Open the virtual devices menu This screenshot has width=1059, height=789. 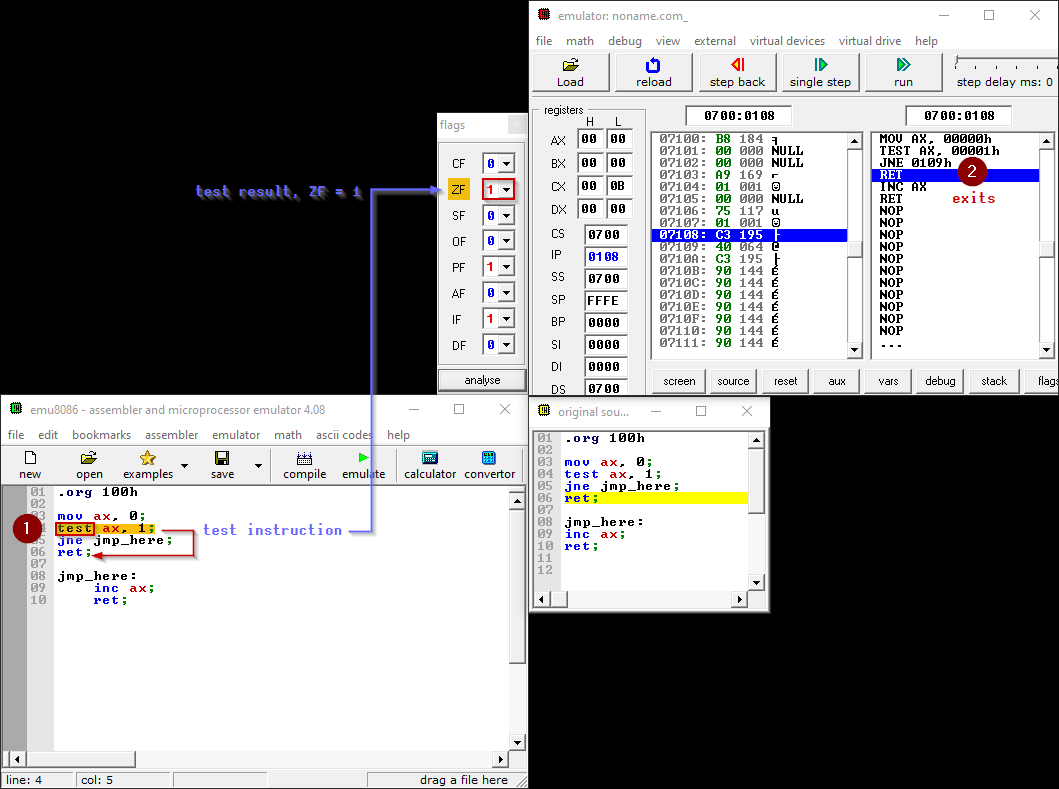coord(787,41)
